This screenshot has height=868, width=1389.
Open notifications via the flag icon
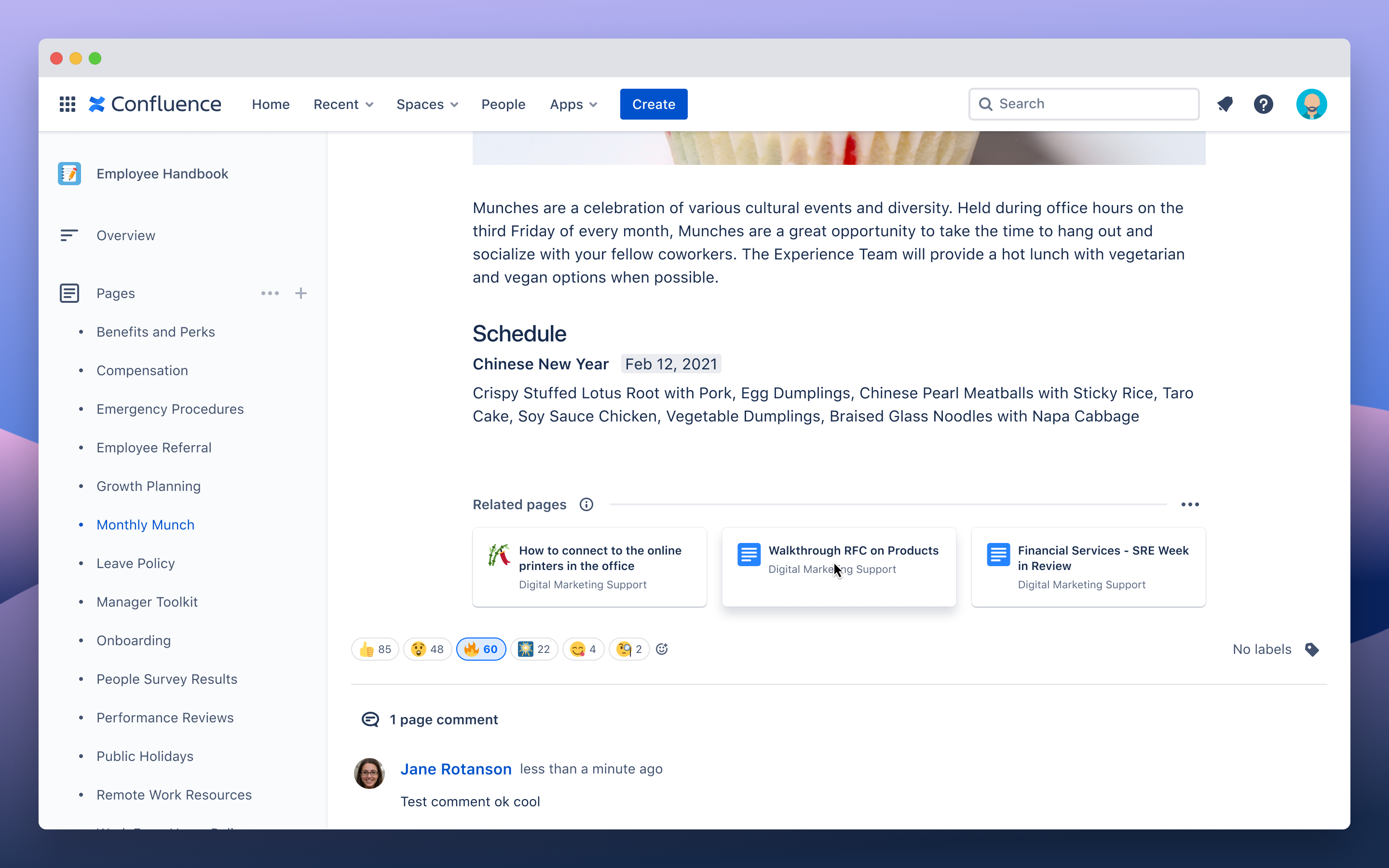coord(1226,104)
